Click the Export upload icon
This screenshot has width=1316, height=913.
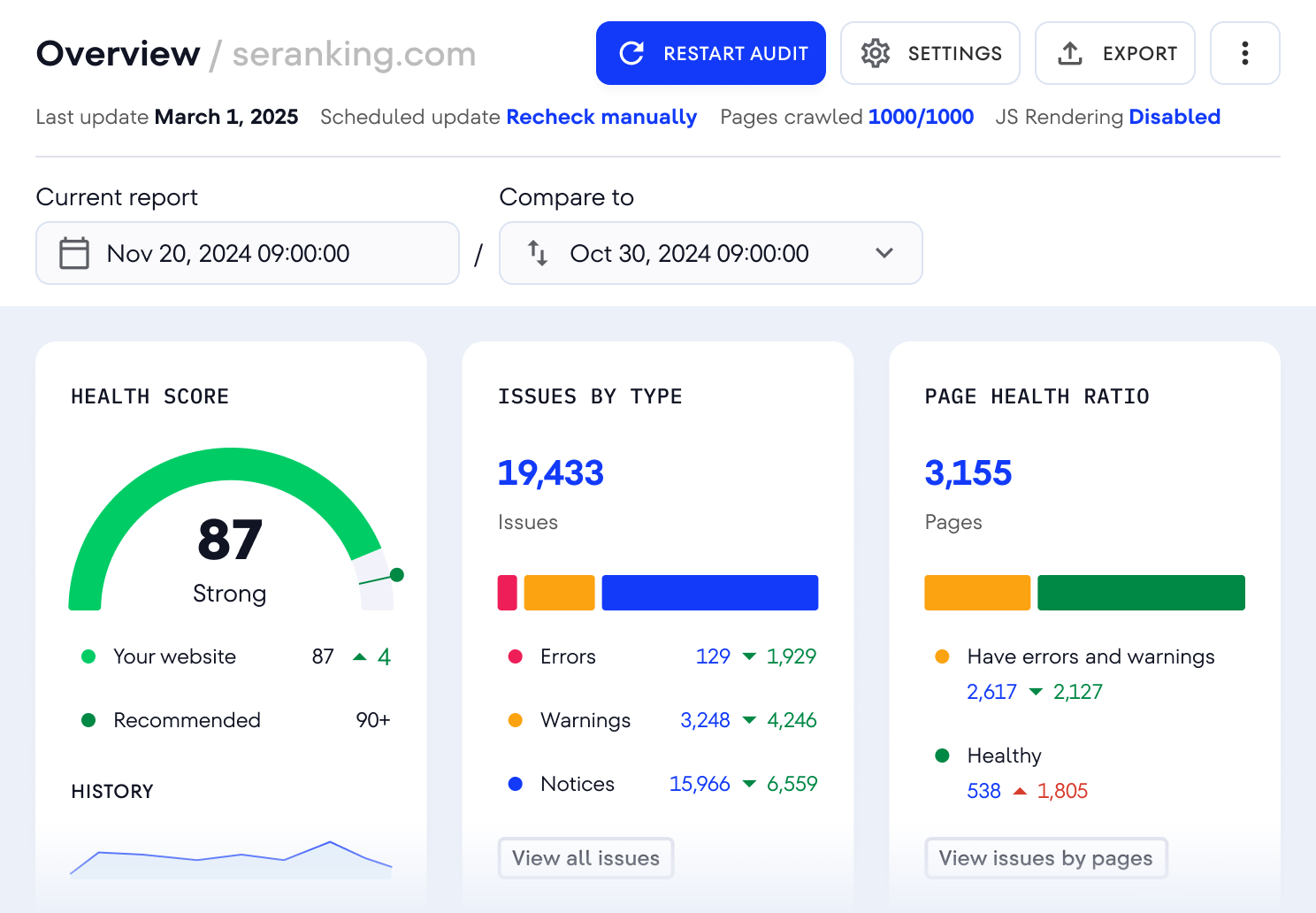point(1070,53)
